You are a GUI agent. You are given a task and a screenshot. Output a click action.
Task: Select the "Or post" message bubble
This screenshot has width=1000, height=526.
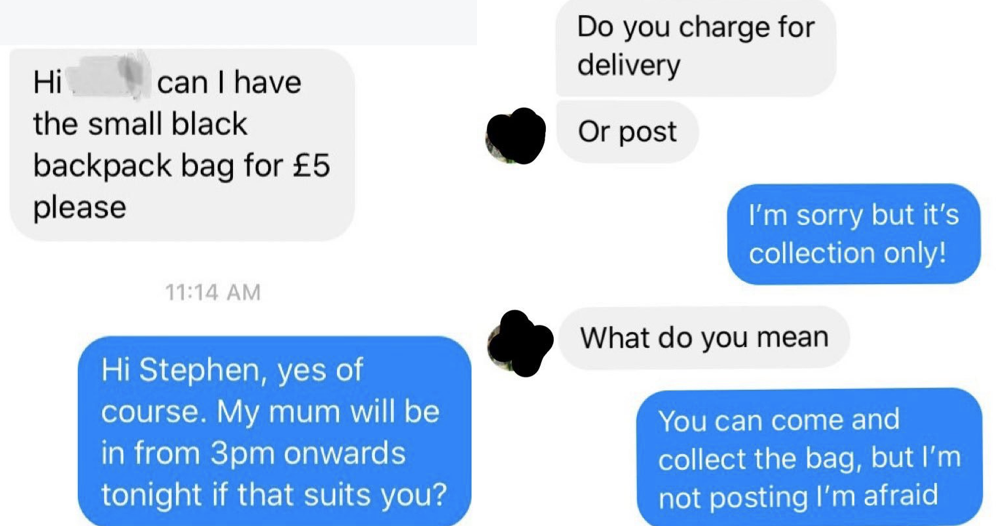pos(628,131)
